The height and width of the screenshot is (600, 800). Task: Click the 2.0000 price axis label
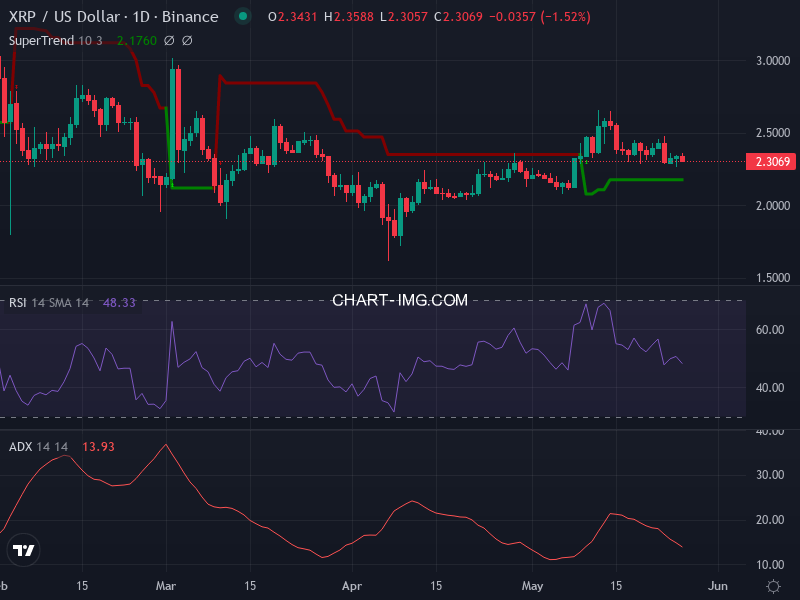773,206
